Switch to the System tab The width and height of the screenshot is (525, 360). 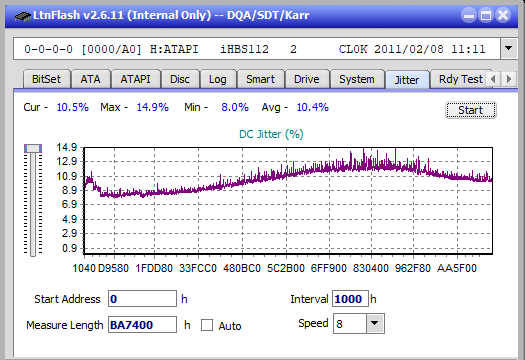pyautogui.click(x=357, y=79)
